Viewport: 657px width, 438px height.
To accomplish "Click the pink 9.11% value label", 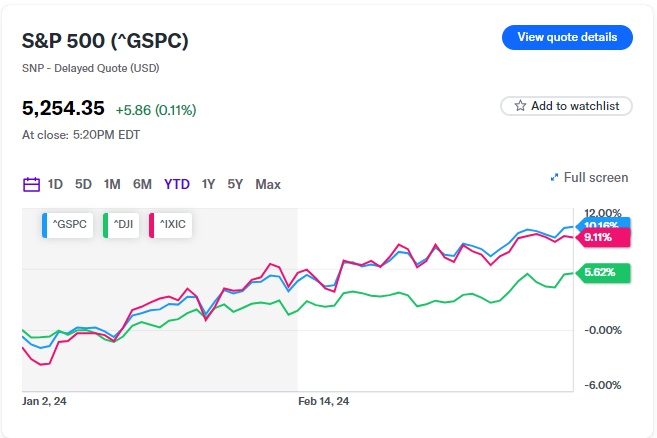I will (599, 238).
